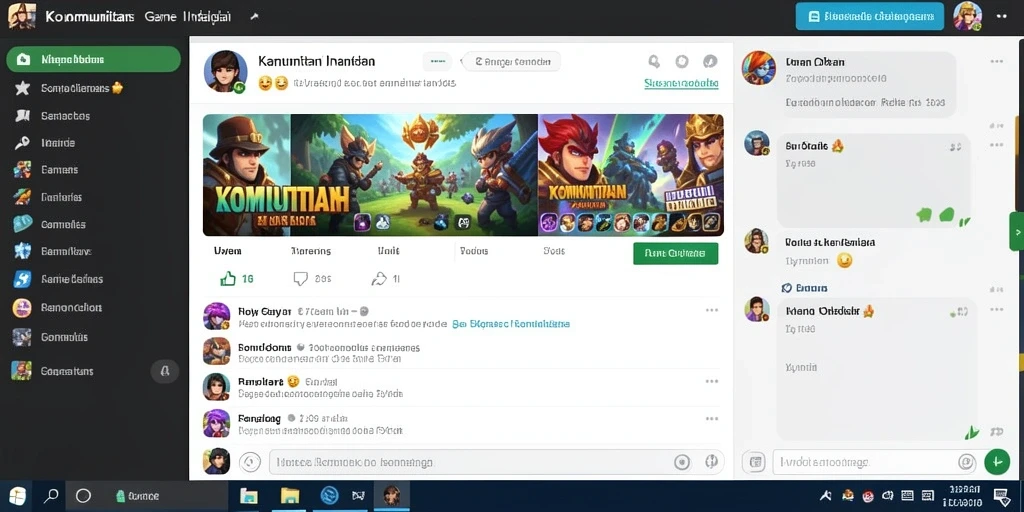Open the more options dots in the top bar
1024x512 pixels.
click(1002, 17)
